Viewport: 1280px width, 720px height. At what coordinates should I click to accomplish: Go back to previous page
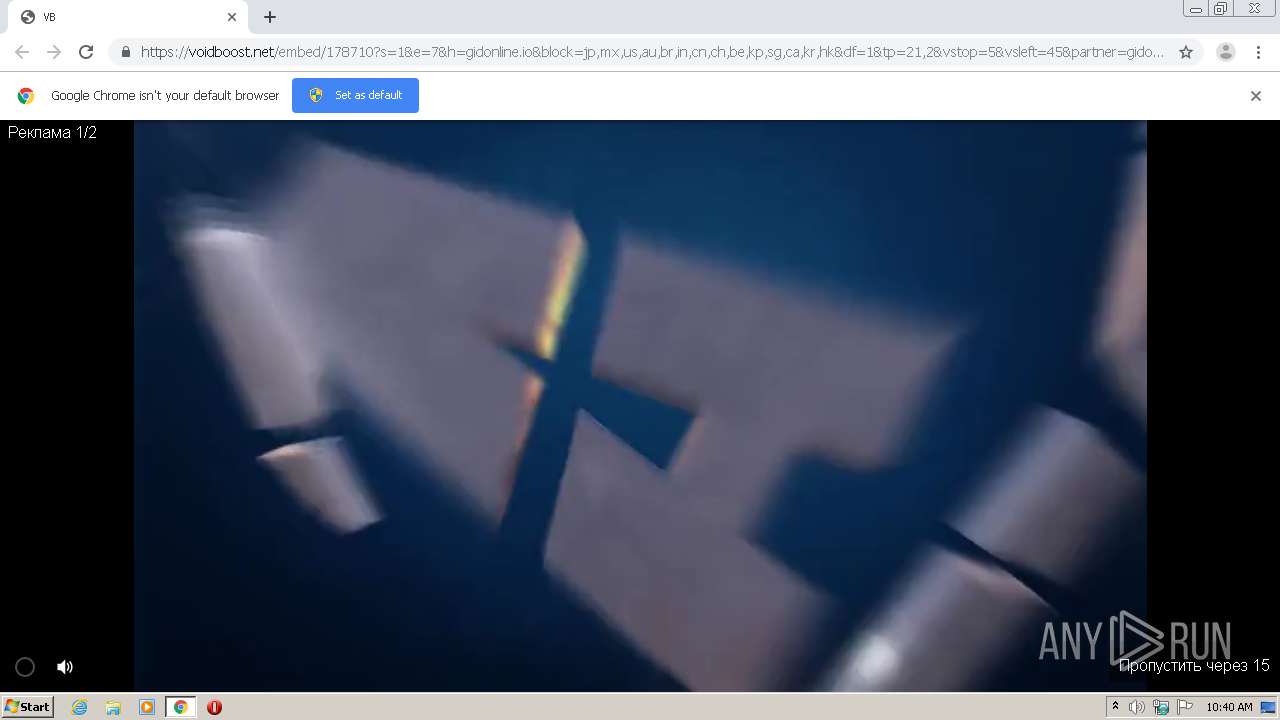pyautogui.click(x=22, y=52)
